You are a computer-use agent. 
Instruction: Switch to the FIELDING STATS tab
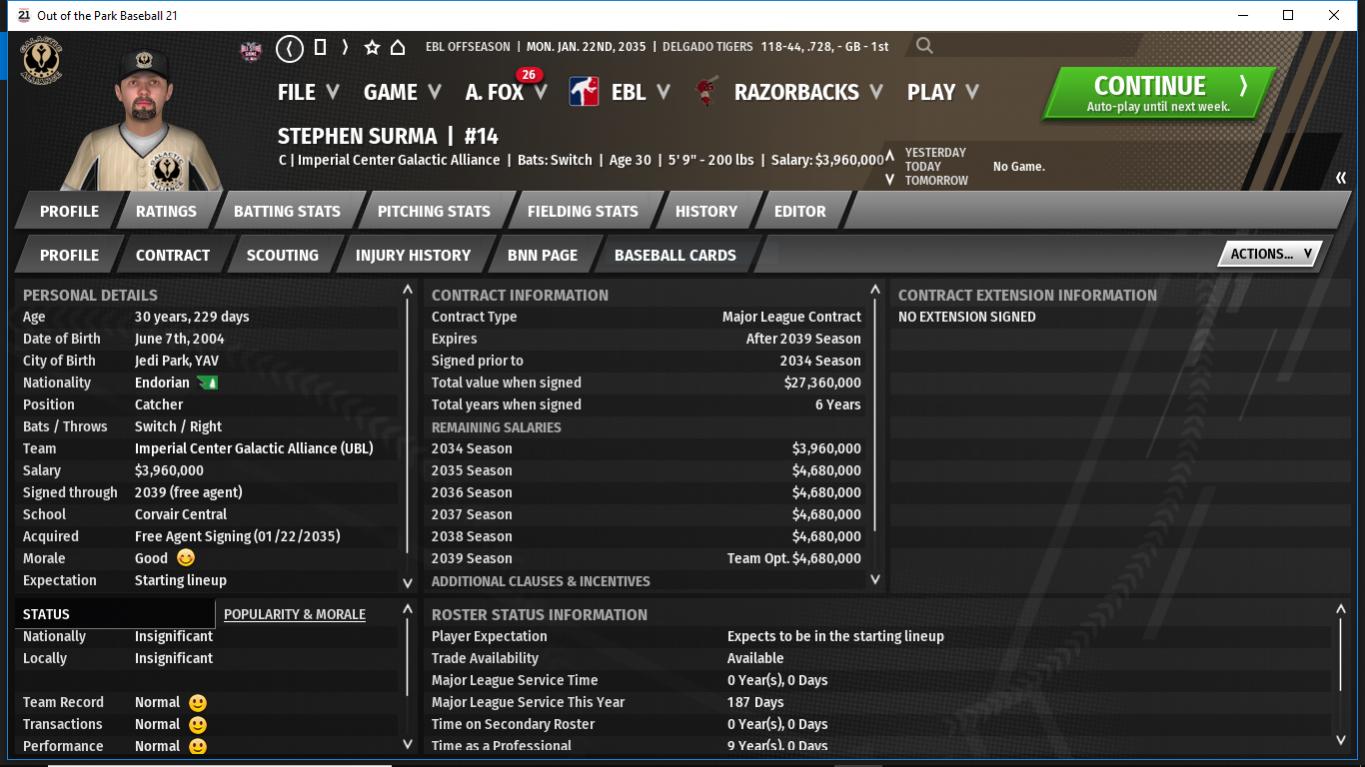tap(583, 211)
